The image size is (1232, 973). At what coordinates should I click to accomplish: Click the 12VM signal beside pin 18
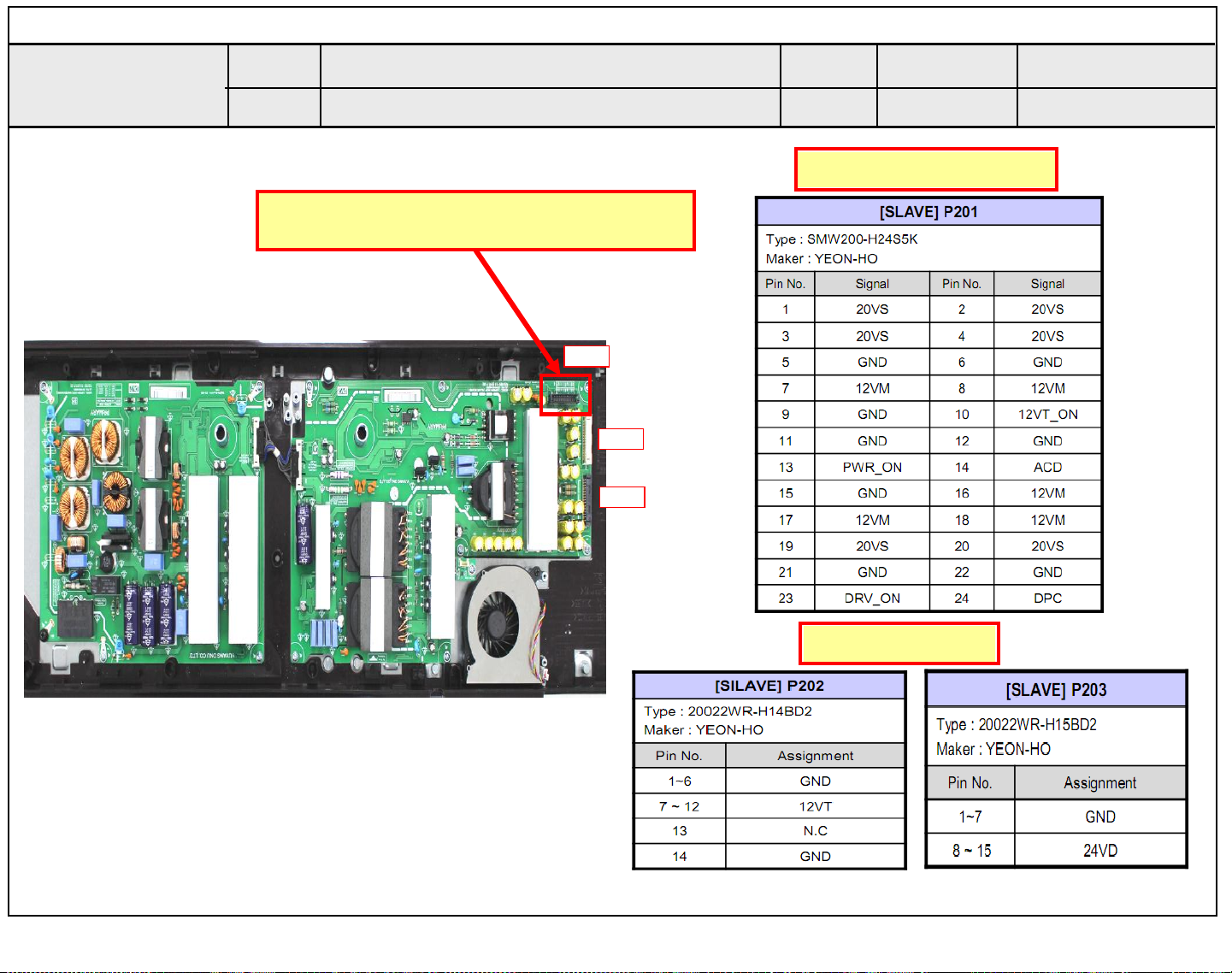[1047, 520]
